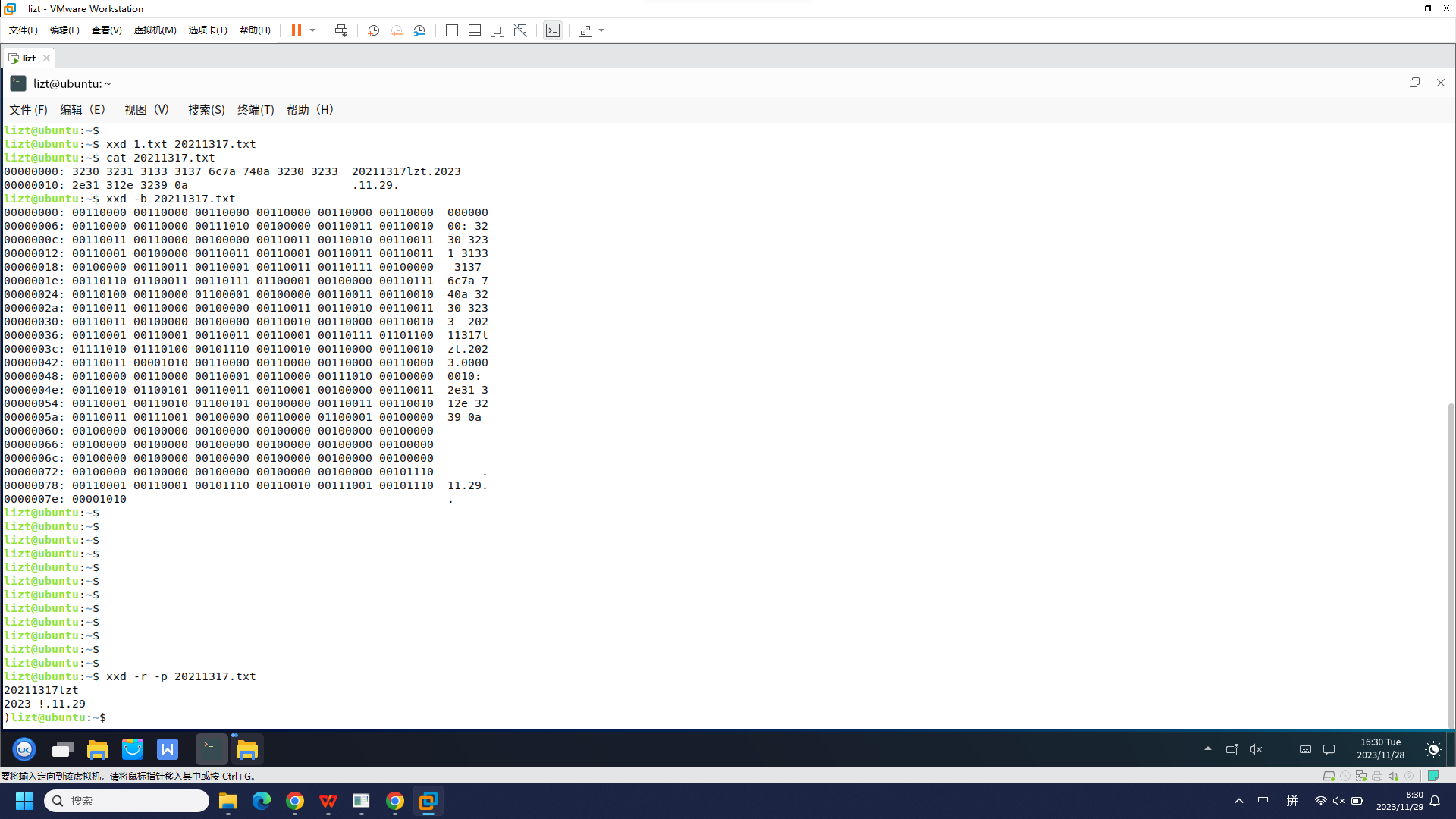Screen dimensions: 1456x819
Task: Toggle the thumbnail bar view icon
Action: point(475,30)
